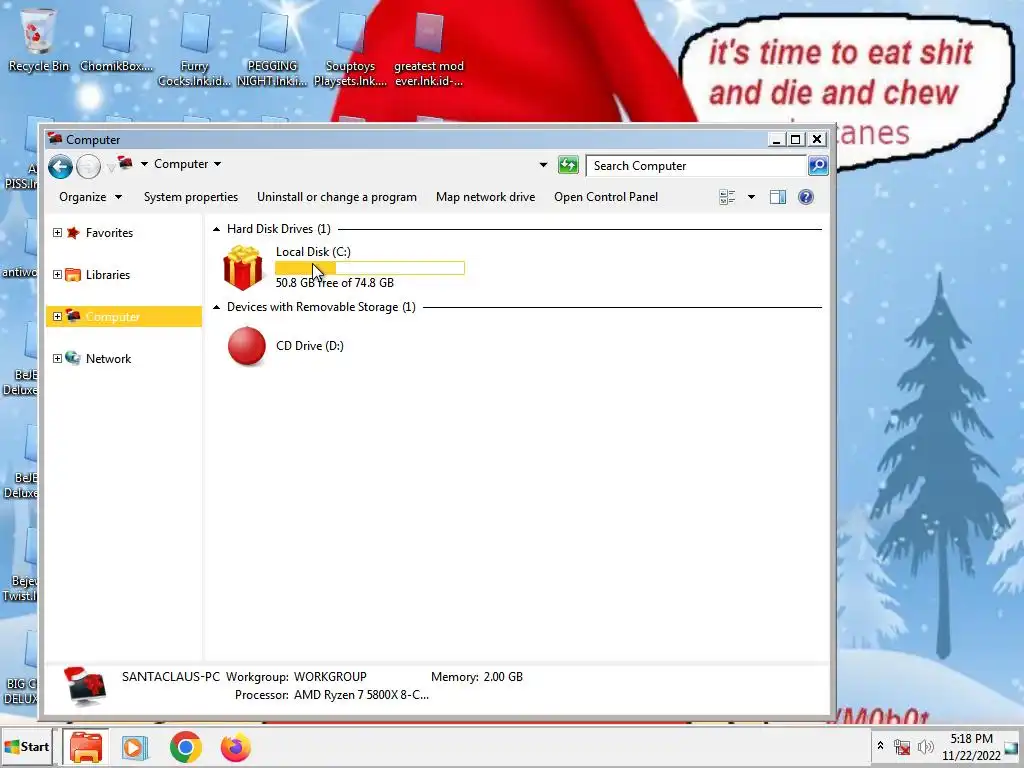Viewport: 1024px width, 768px height.
Task: Maximize the Computer window
Action: (795, 139)
